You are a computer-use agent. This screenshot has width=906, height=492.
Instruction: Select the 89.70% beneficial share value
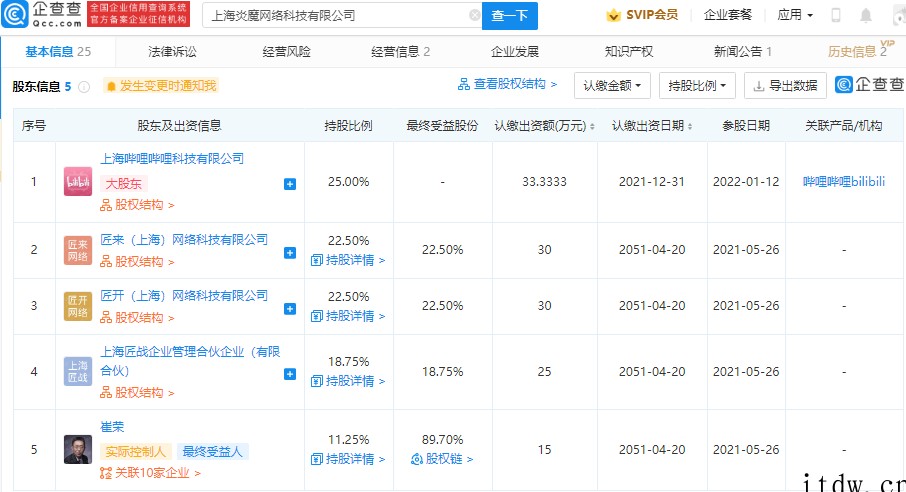pyautogui.click(x=443, y=439)
